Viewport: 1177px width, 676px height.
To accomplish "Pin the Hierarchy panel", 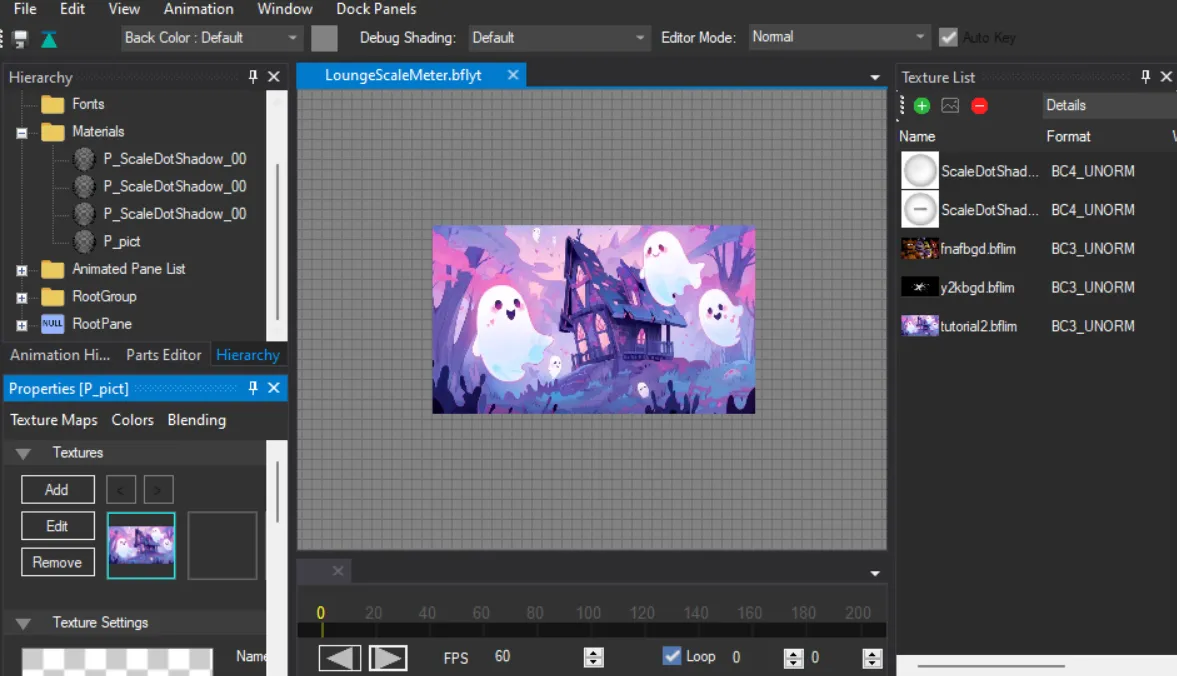I will click(253, 77).
